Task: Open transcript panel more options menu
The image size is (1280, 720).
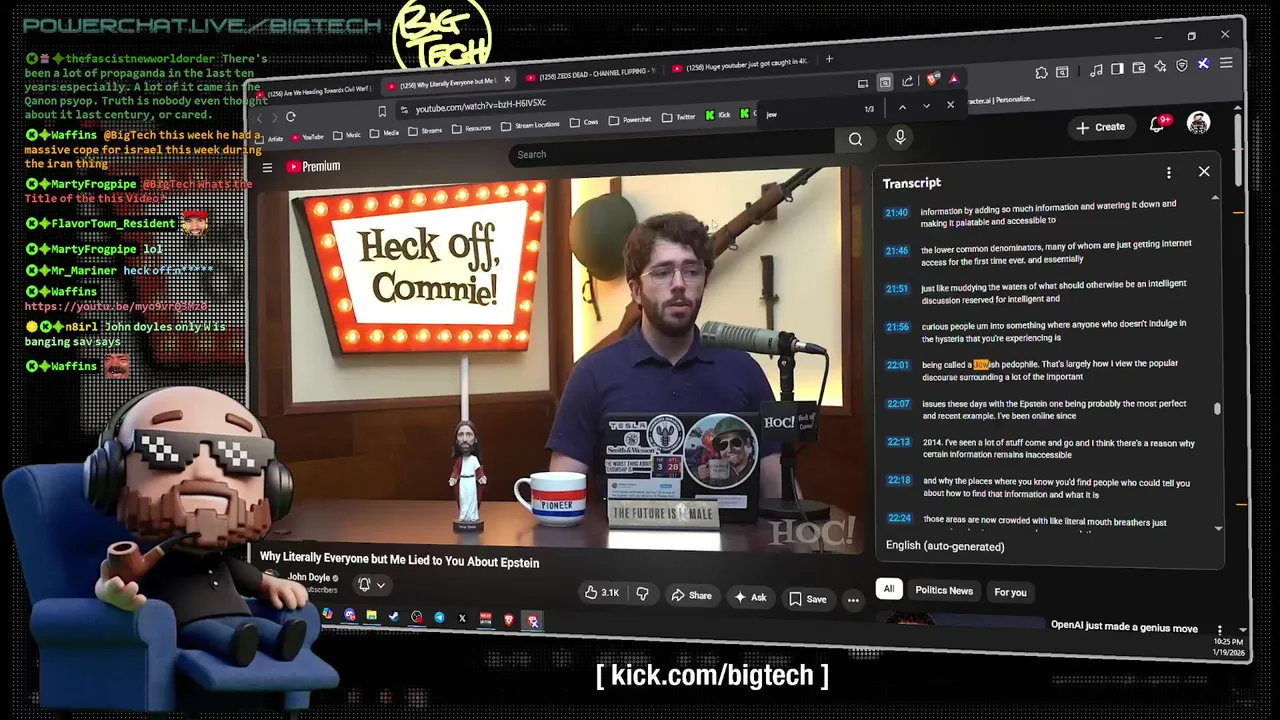Action: (x=1168, y=173)
